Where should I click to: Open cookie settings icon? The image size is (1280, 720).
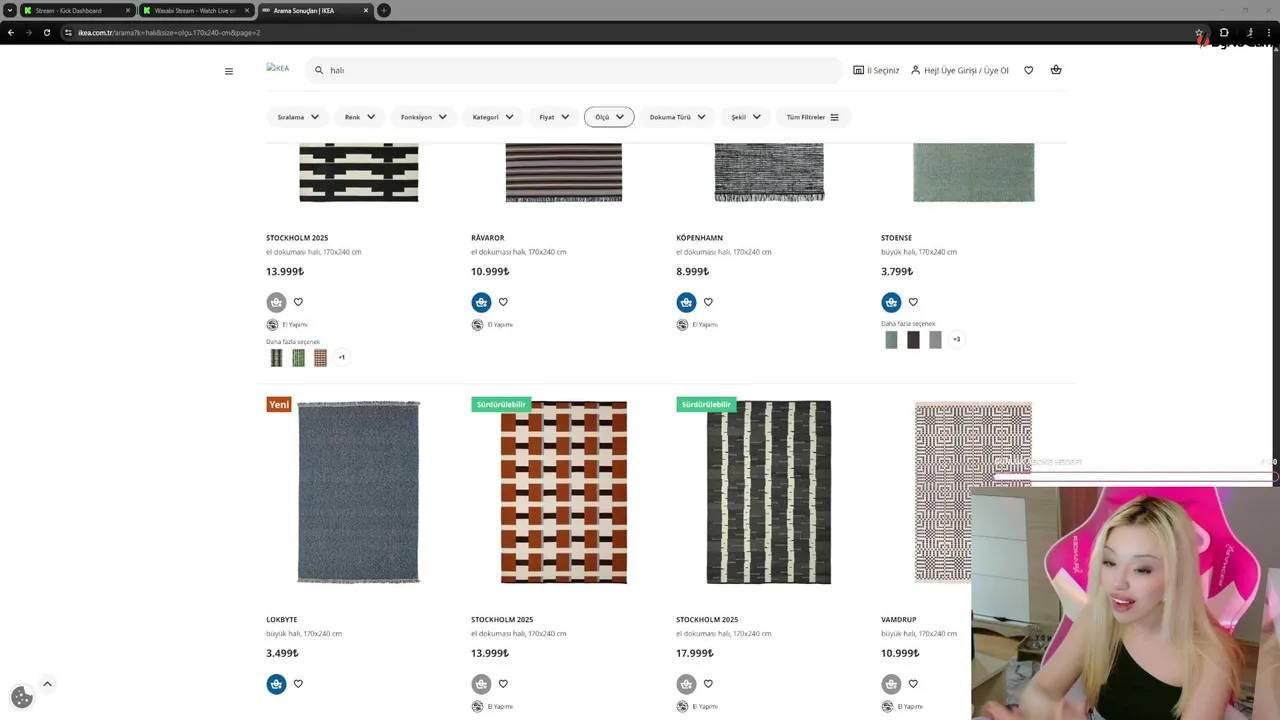click(22, 697)
